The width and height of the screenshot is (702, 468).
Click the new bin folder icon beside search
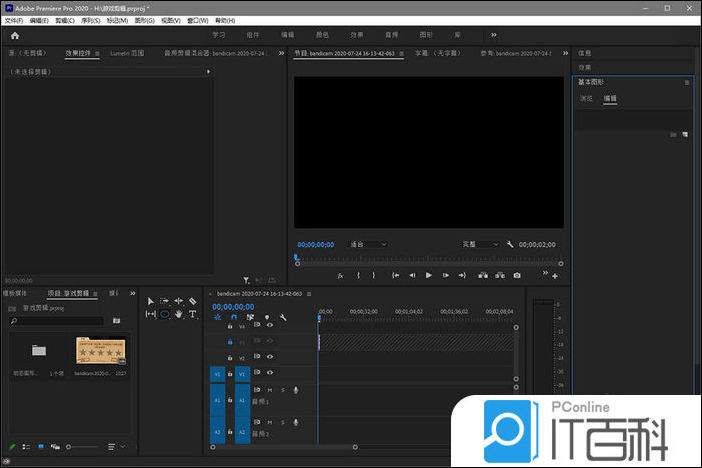tap(116, 321)
